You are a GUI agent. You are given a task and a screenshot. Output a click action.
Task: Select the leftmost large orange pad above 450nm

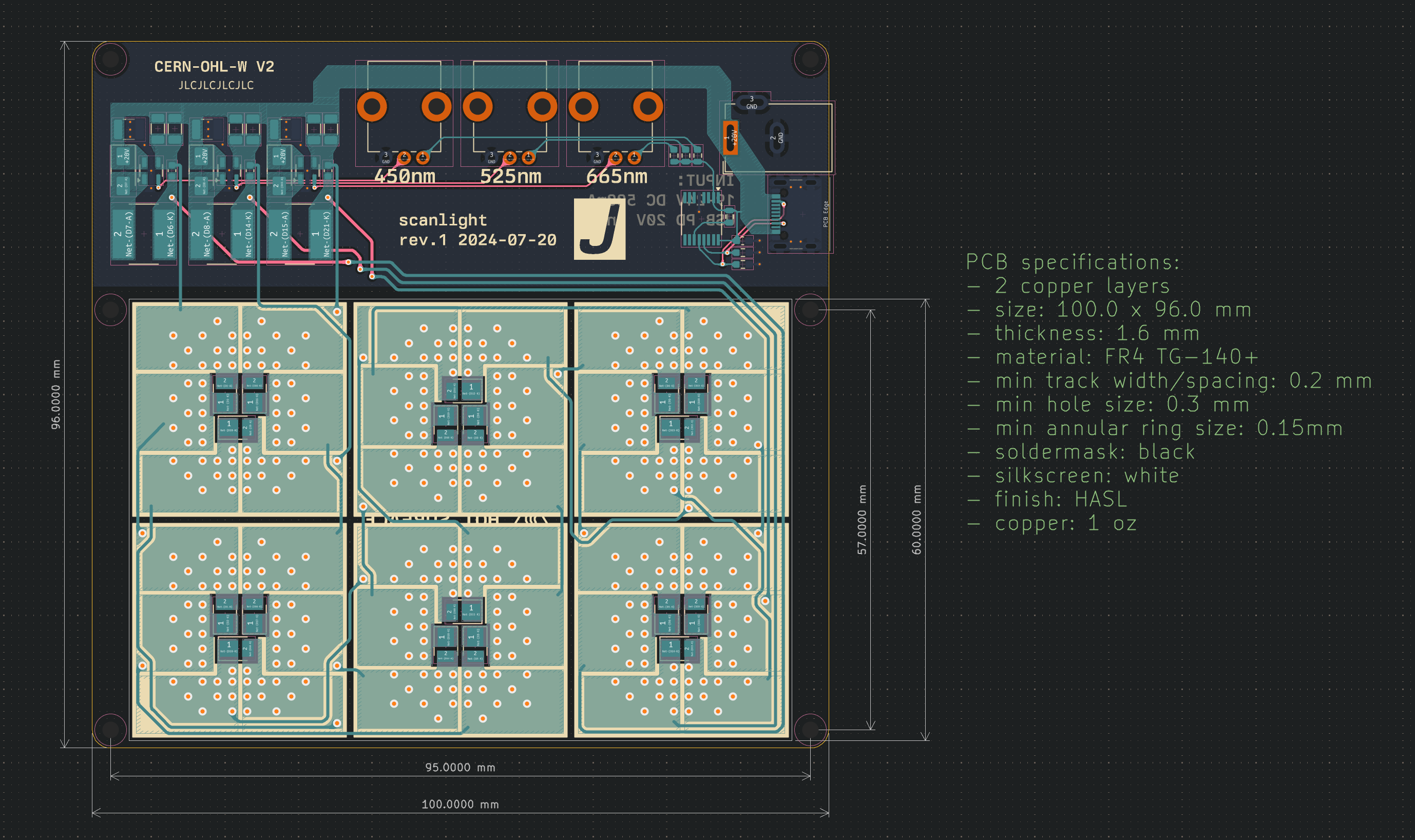(371, 106)
